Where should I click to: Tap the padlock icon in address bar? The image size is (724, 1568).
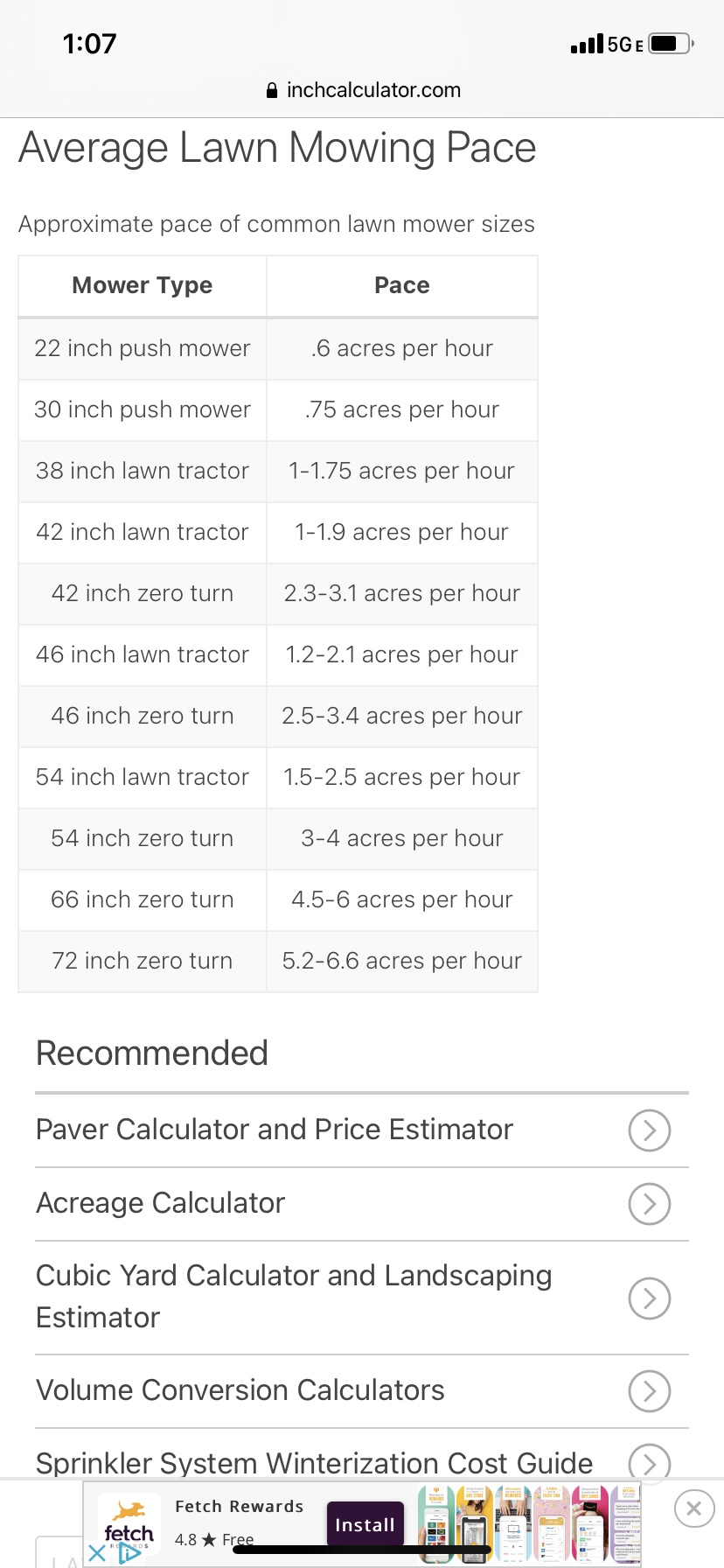[x=272, y=90]
